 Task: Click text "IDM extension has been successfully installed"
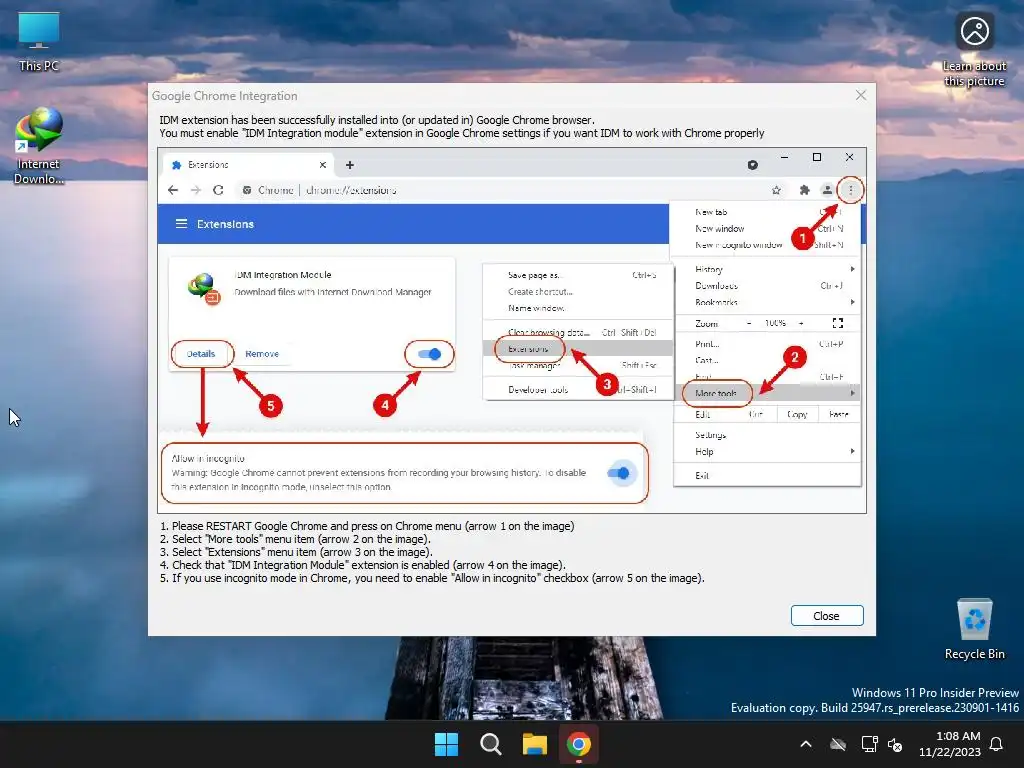377,120
